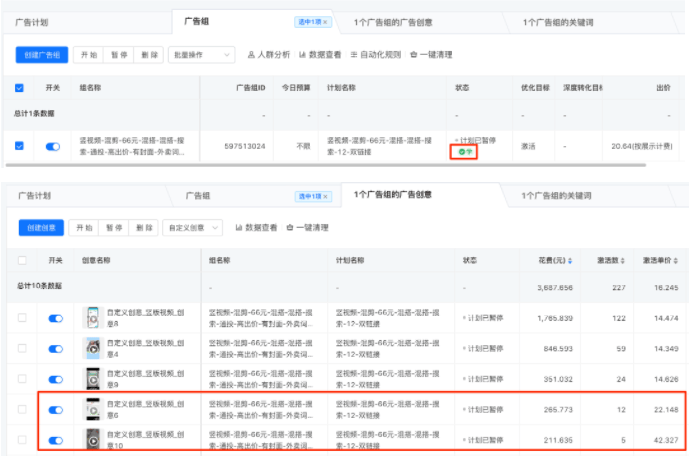Click the 不限 budget cell

[303, 146]
